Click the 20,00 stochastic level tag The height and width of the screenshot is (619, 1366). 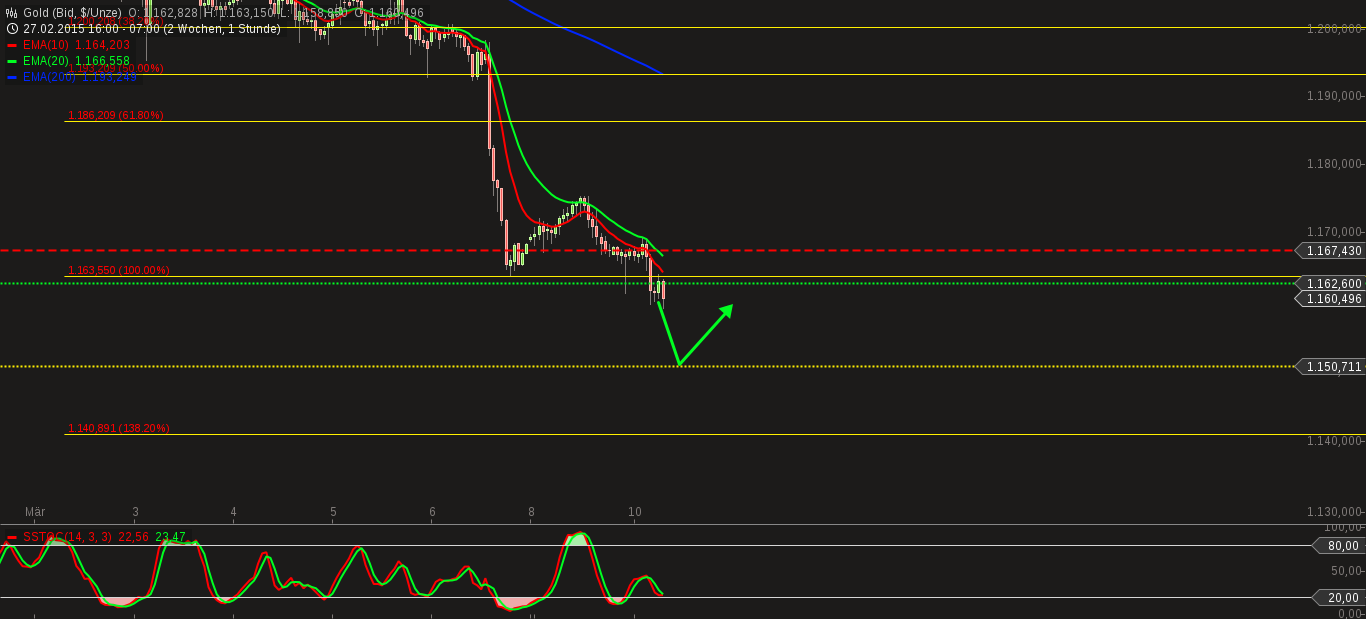[x=1339, y=597]
